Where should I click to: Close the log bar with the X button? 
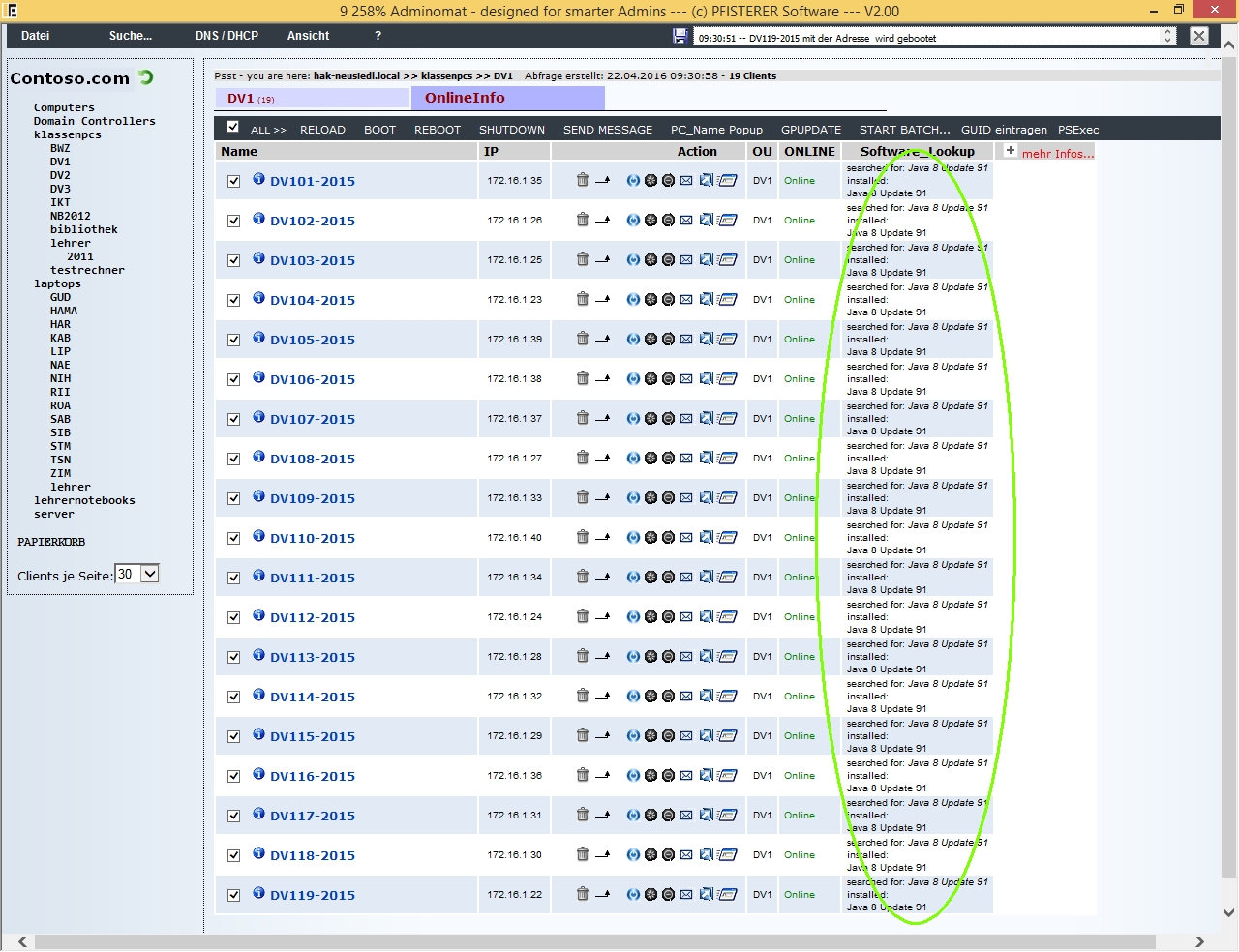click(x=1199, y=36)
